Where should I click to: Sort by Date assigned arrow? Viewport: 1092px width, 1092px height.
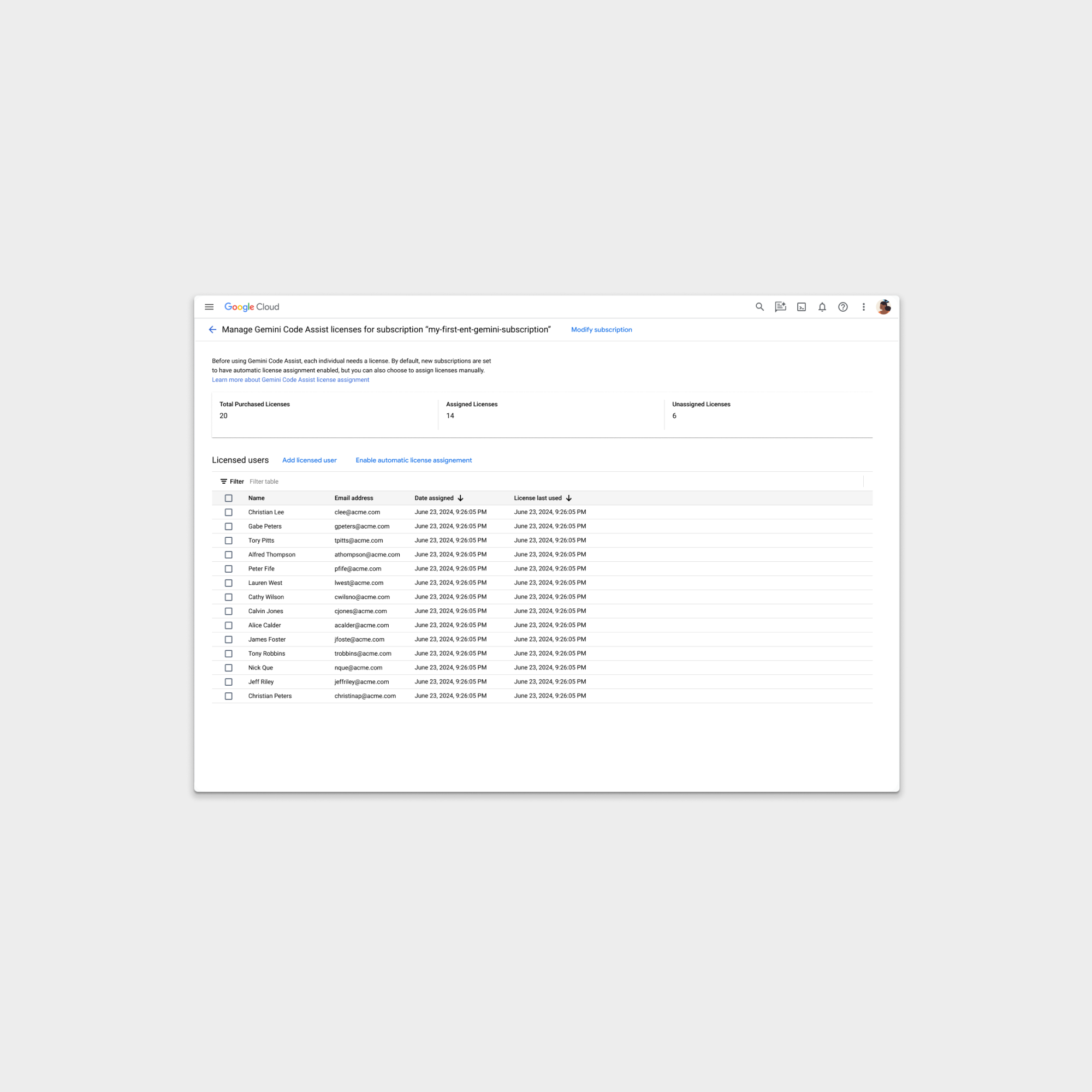tap(461, 498)
